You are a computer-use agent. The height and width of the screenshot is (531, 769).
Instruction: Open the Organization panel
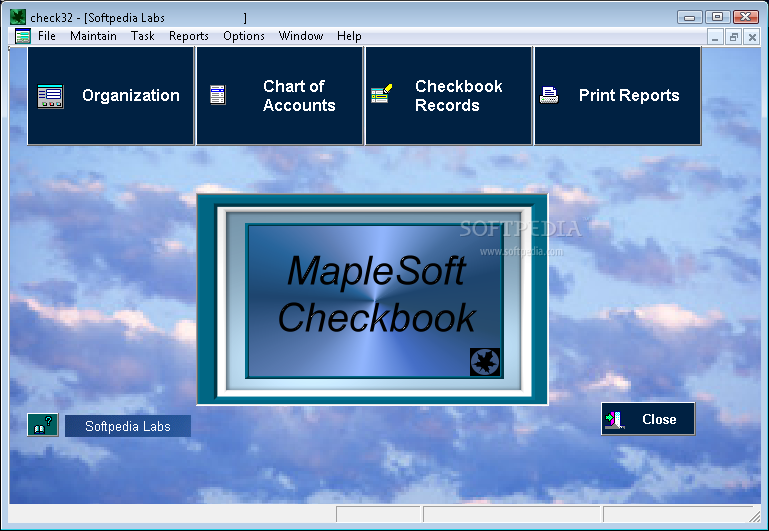tap(111, 96)
